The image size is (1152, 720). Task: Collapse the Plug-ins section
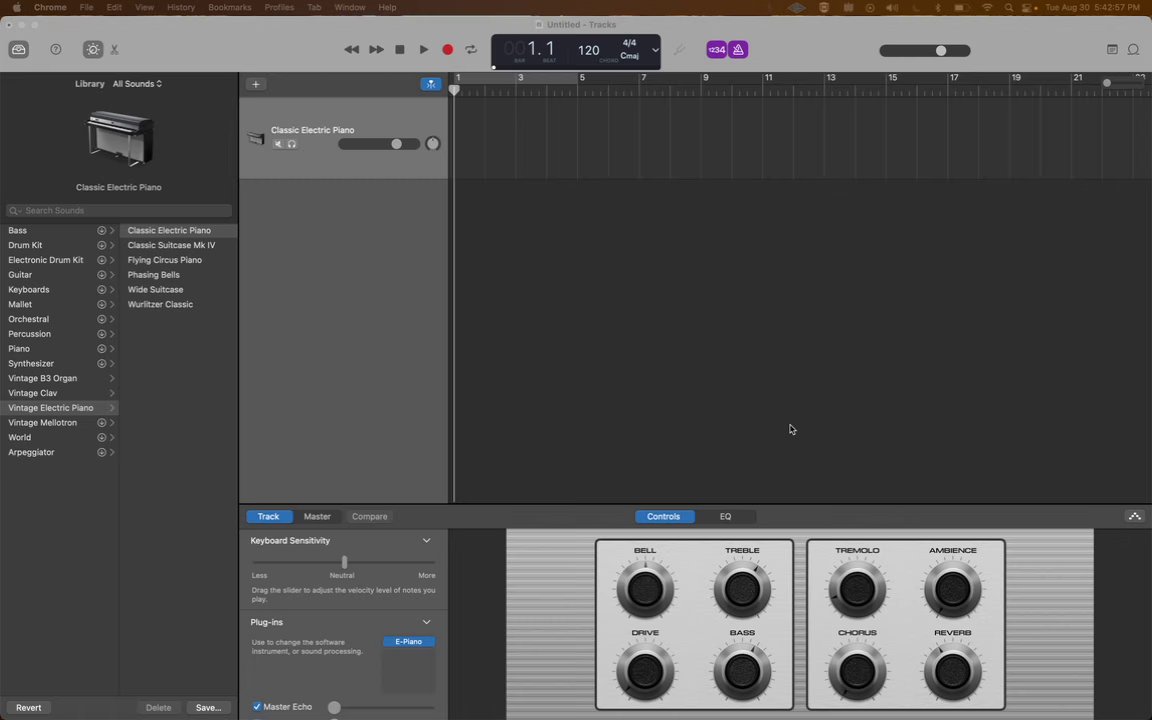(x=426, y=622)
